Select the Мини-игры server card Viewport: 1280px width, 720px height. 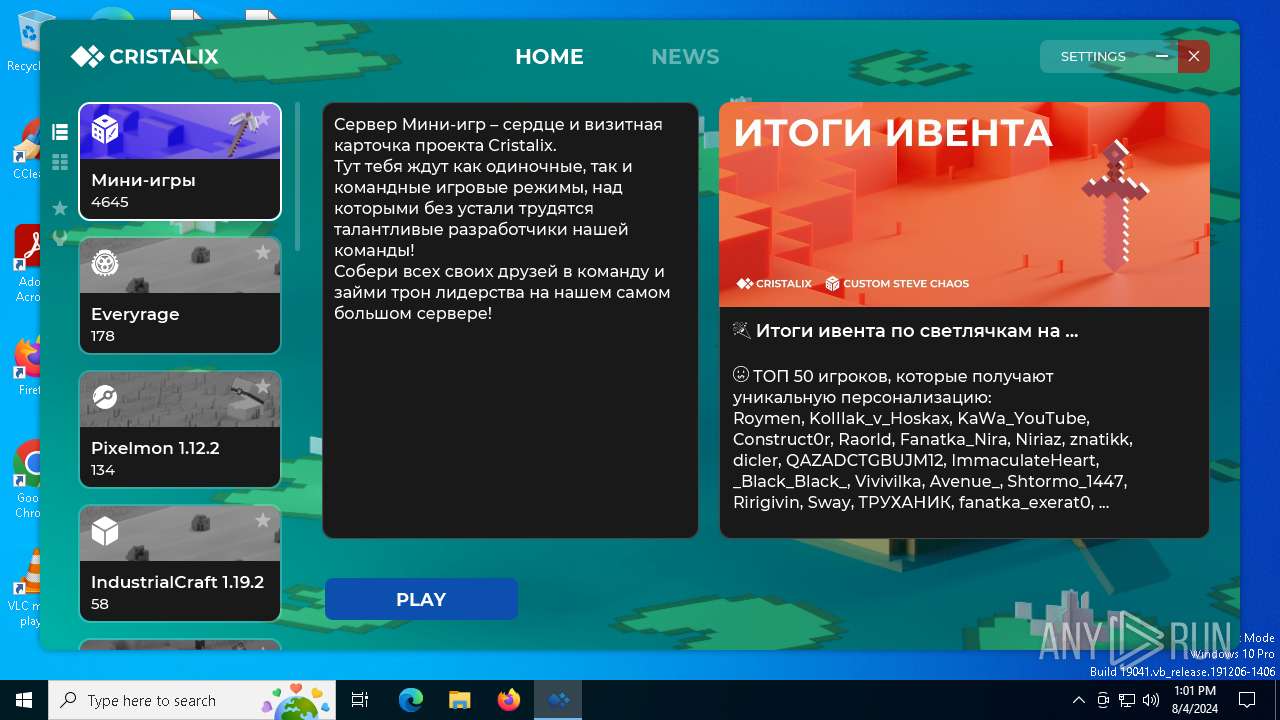(180, 161)
